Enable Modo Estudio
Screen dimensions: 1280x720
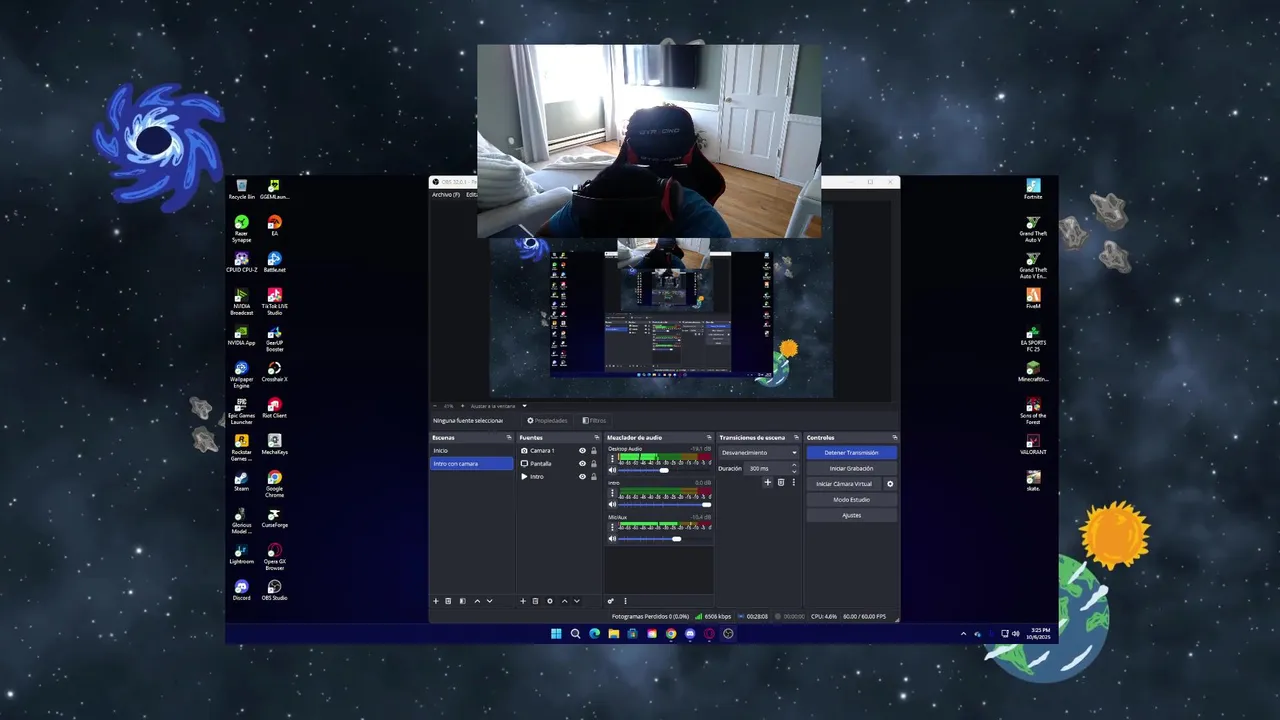(851, 500)
